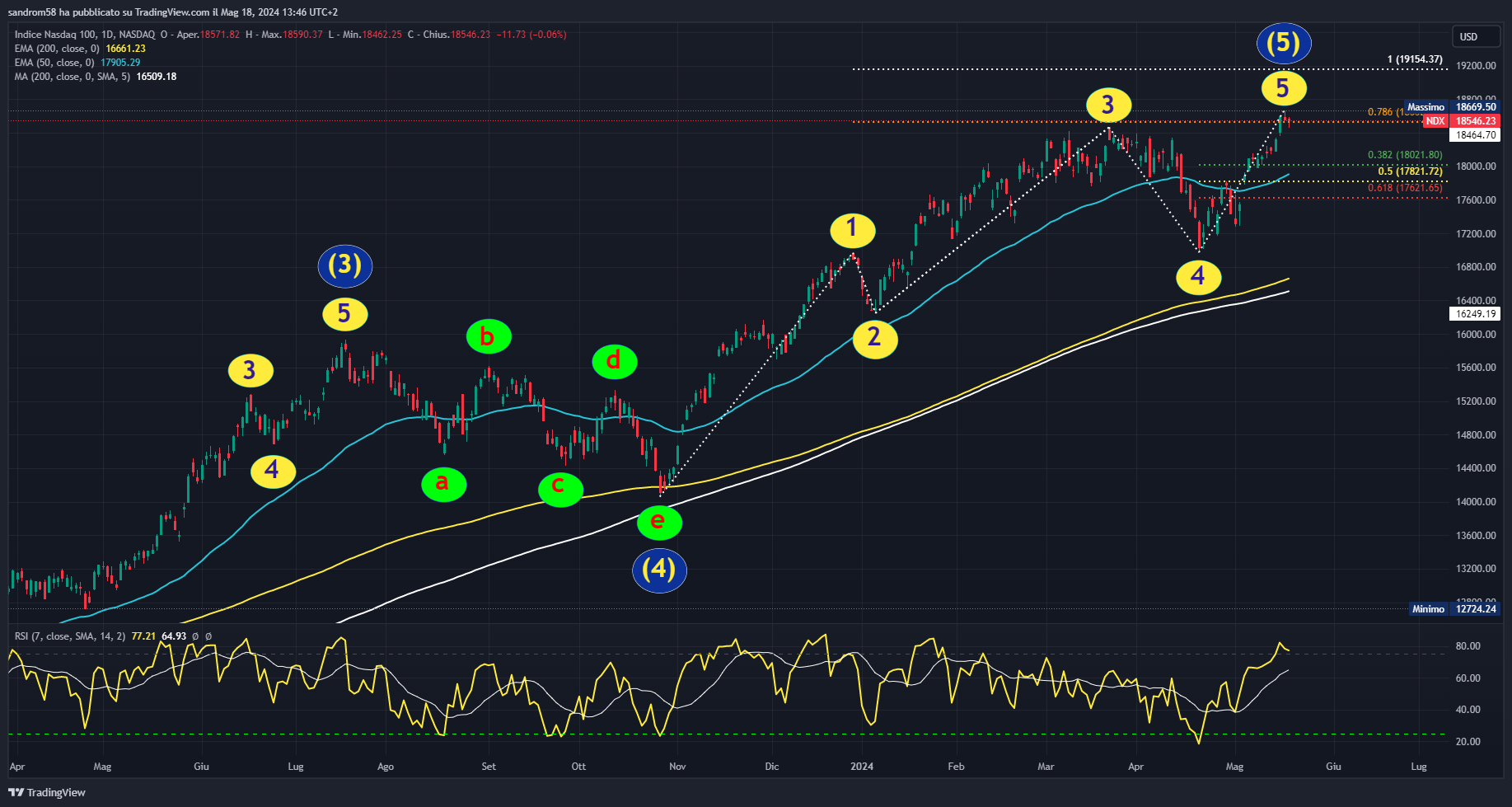Click the Dic label on time axis
Viewport: 1512px width, 807px height.
[x=772, y=767]
